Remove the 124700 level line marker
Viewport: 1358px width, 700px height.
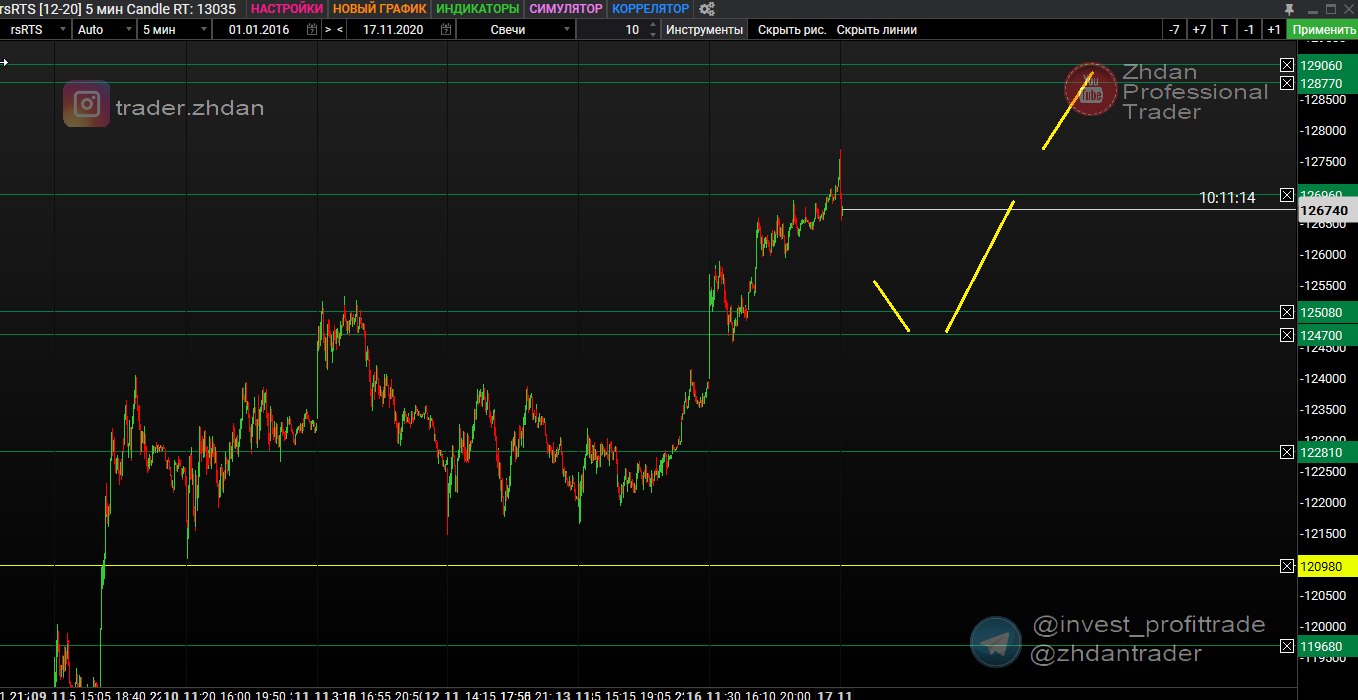[1287, 335]
